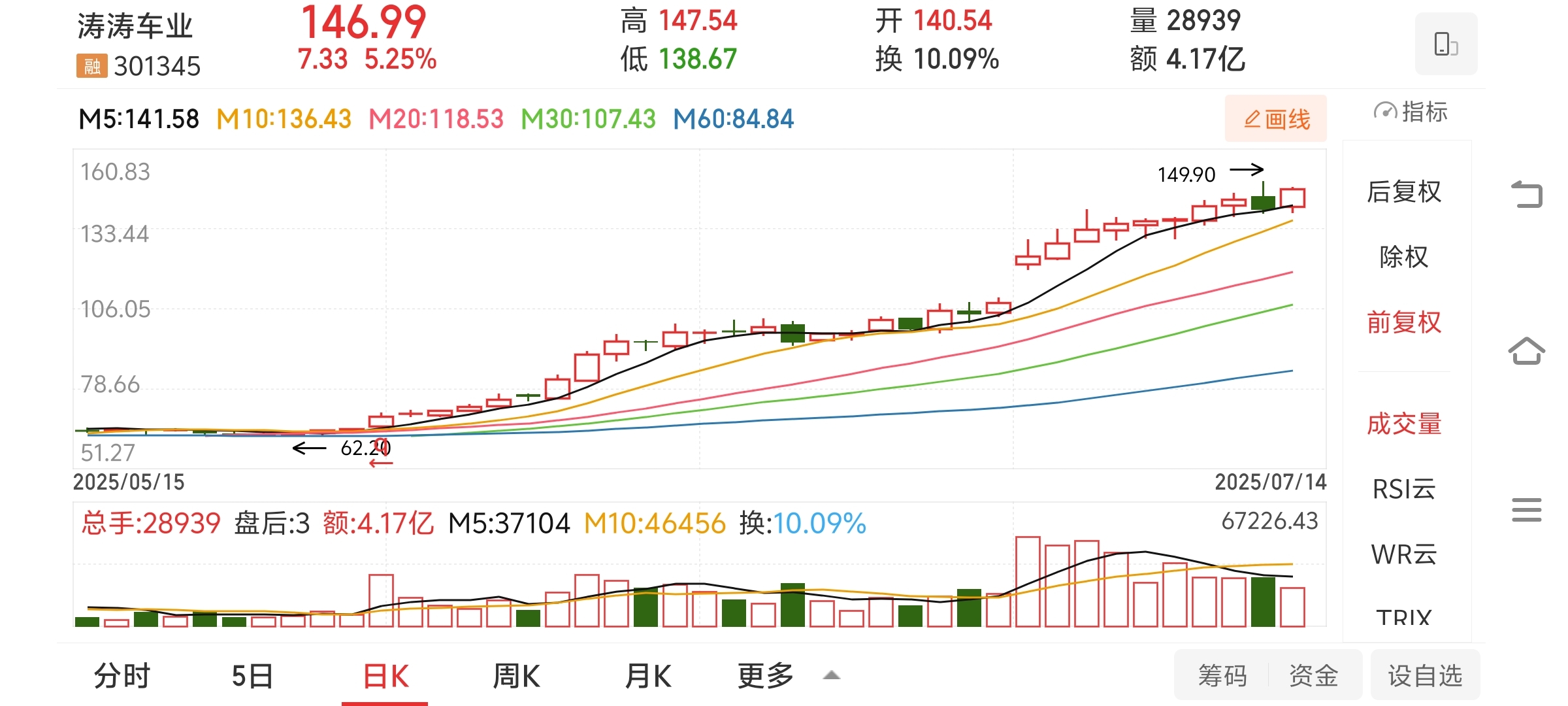The image size is (1568, 706).
Task: Tap M60:84.84 moving average label
Action: (x=733, y=119)
